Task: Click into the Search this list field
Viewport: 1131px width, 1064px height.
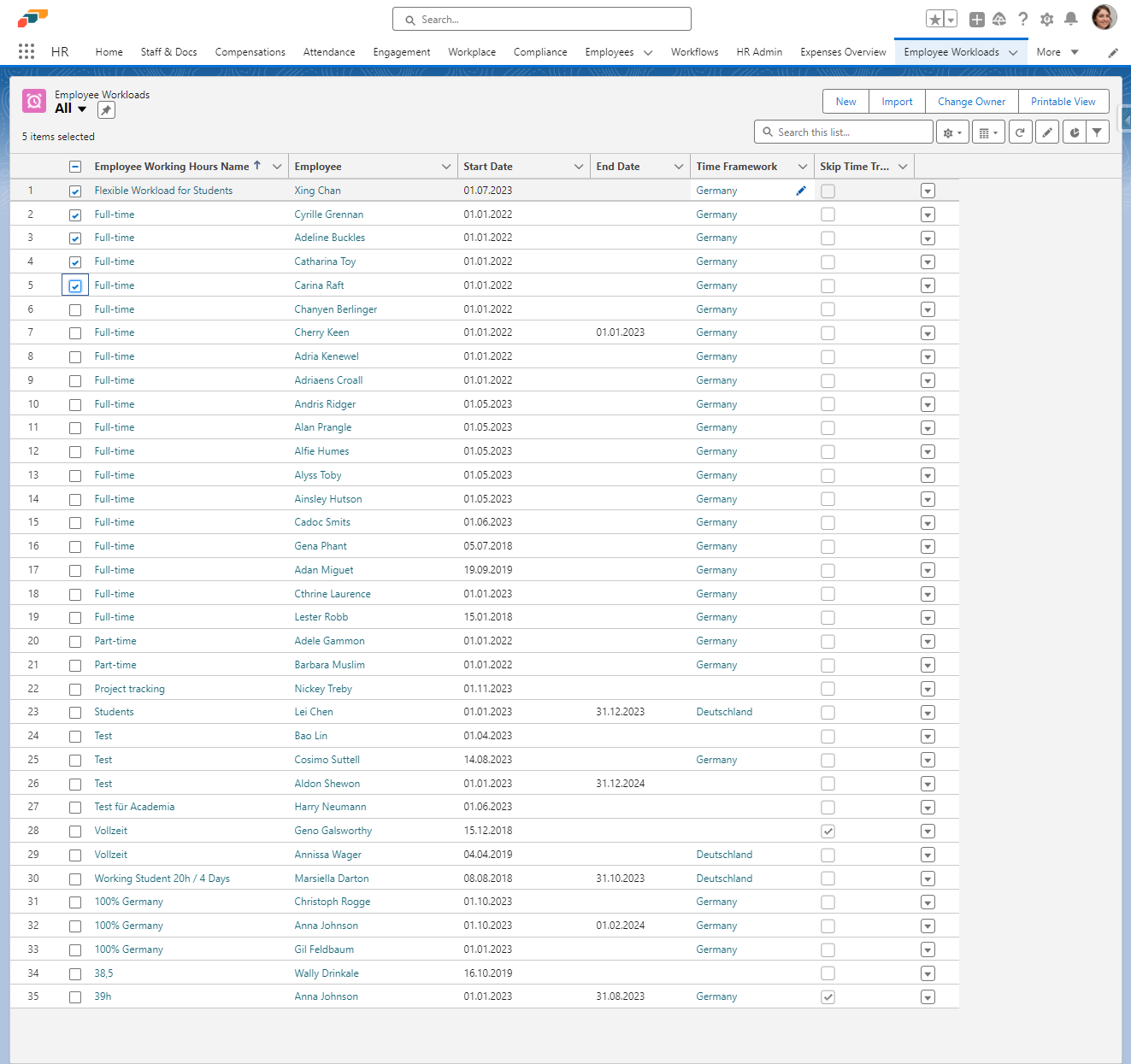Action: point(843,132)
